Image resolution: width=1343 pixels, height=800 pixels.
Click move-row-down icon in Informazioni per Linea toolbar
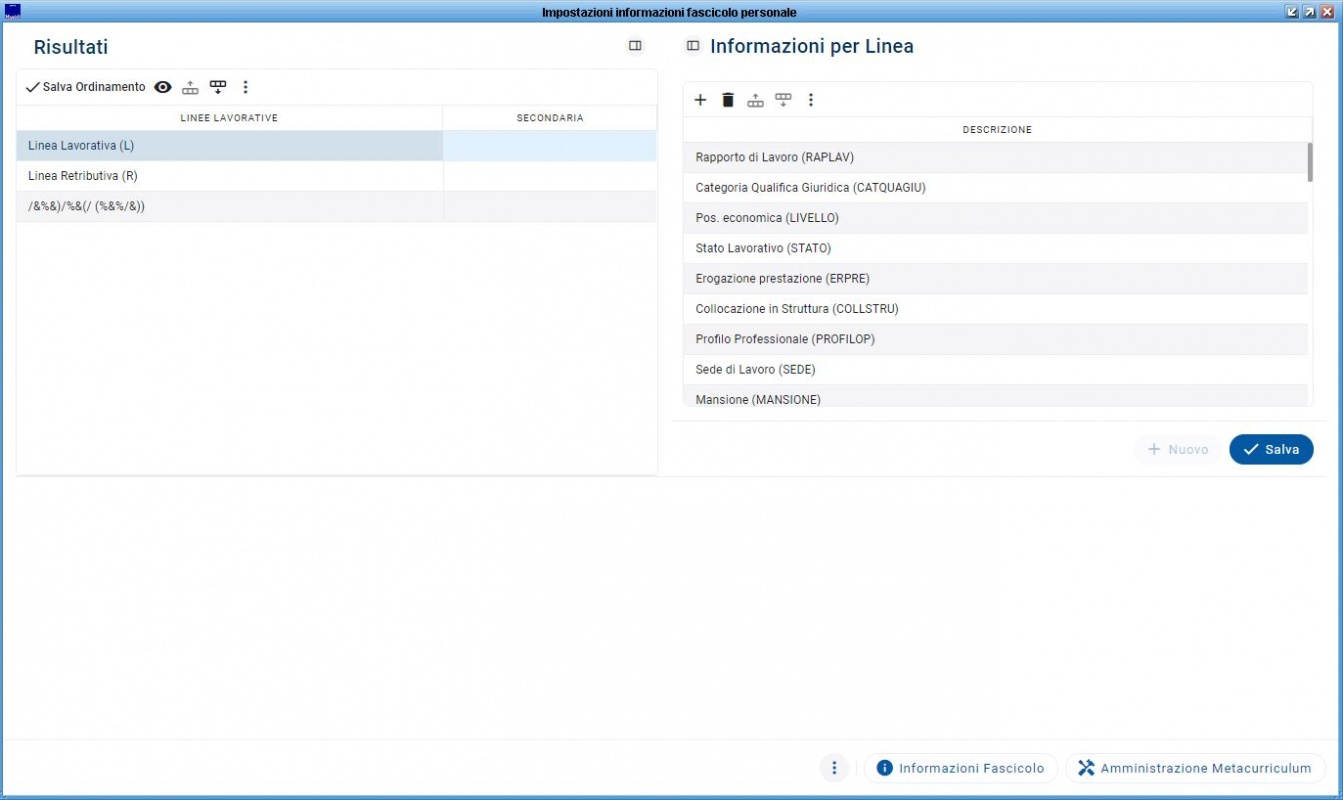coord(783,100)
